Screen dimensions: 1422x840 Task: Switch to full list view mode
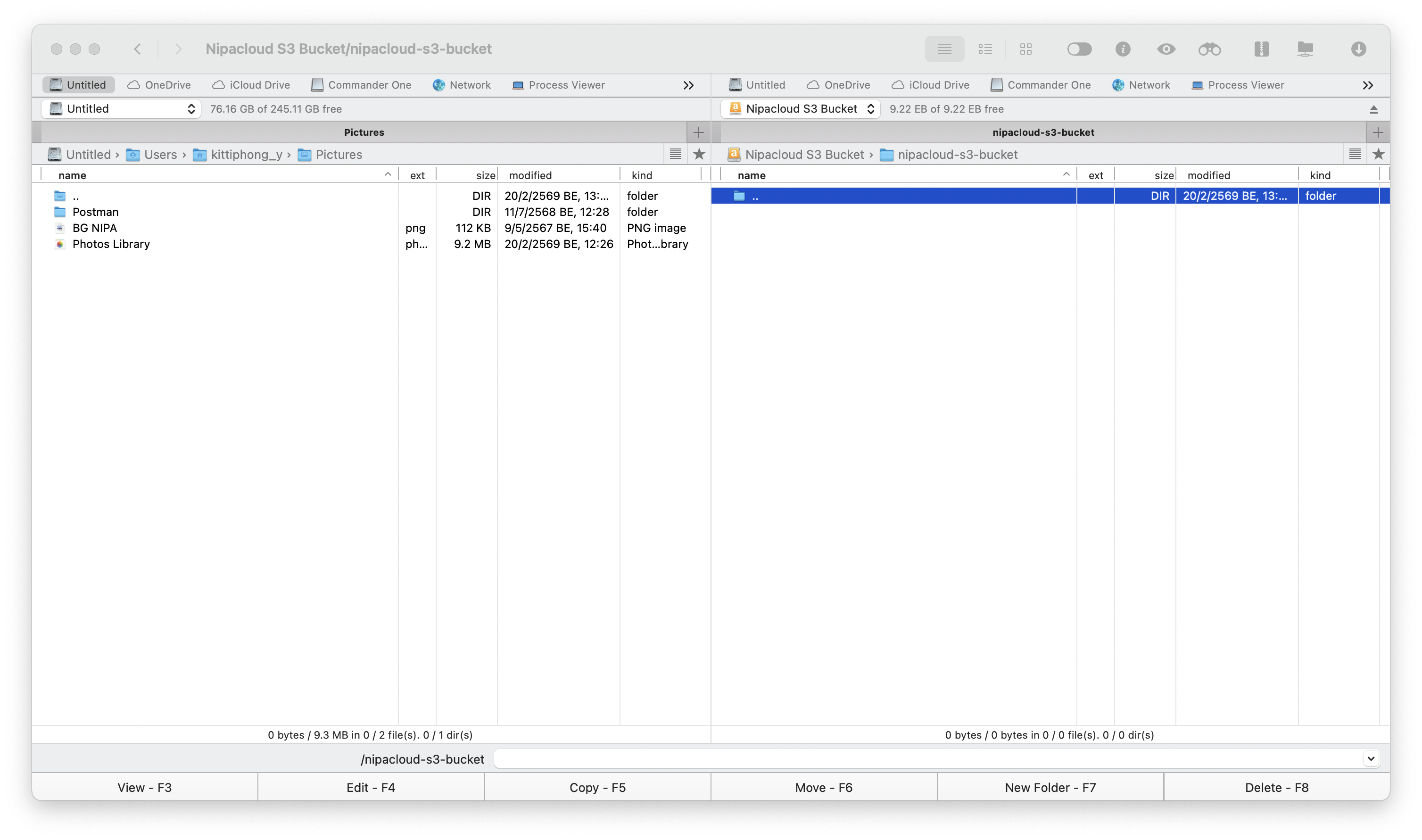pos(944,49)
